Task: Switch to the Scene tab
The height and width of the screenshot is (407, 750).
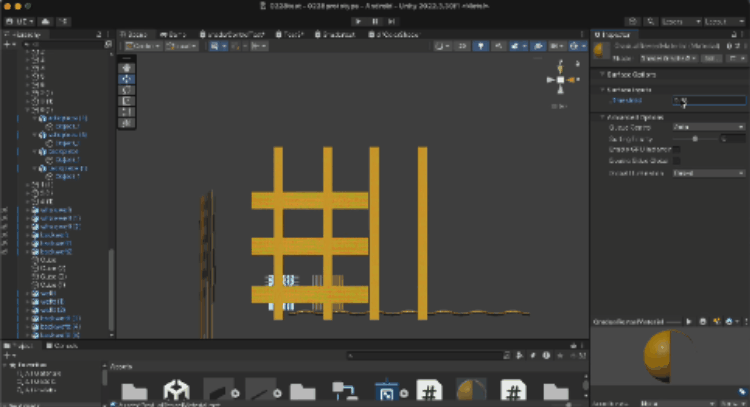Action: [133, 34]
